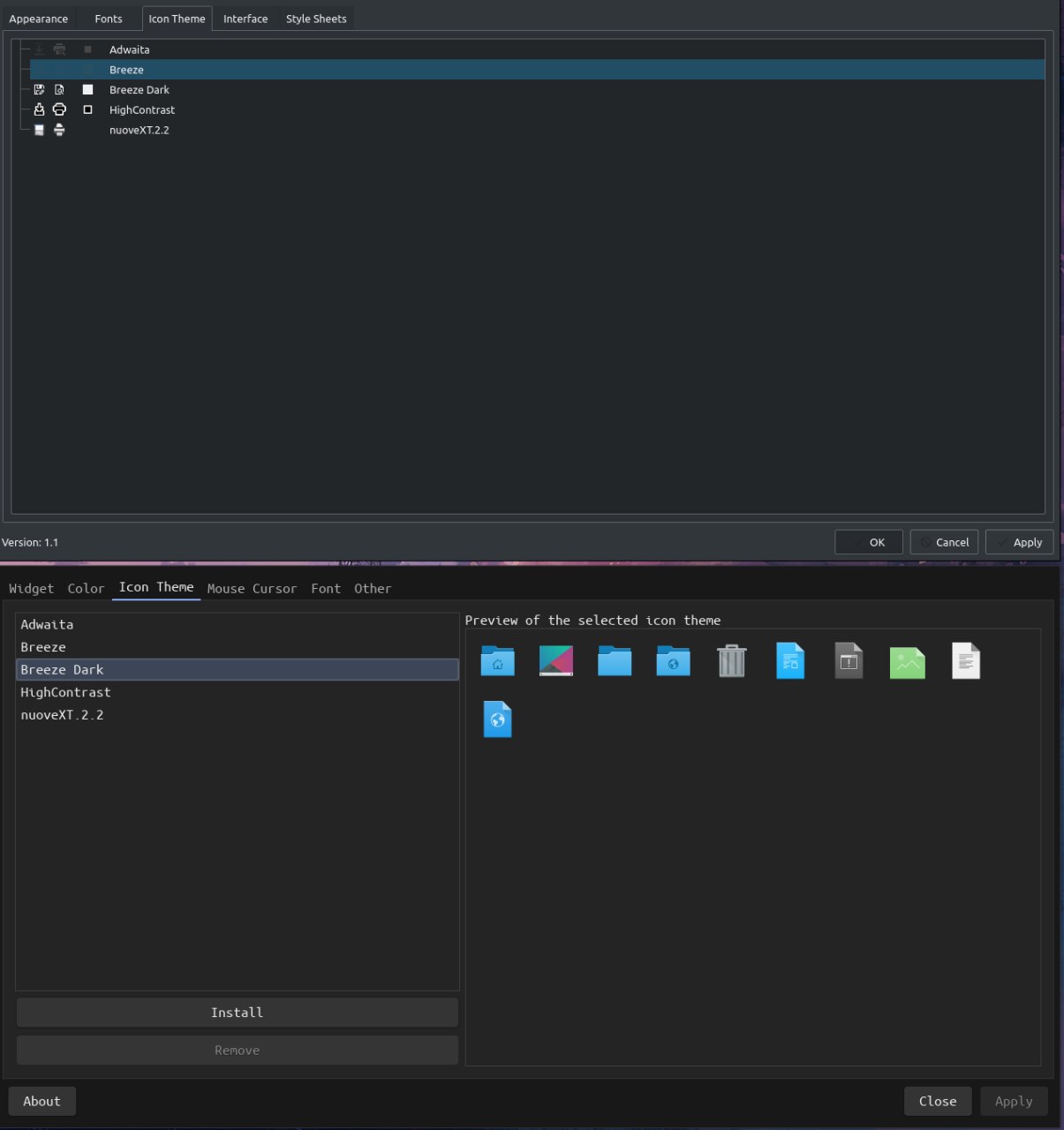This screenshot has width=1064, height=1130.
Task: Click the OK button
Action: 869,542
